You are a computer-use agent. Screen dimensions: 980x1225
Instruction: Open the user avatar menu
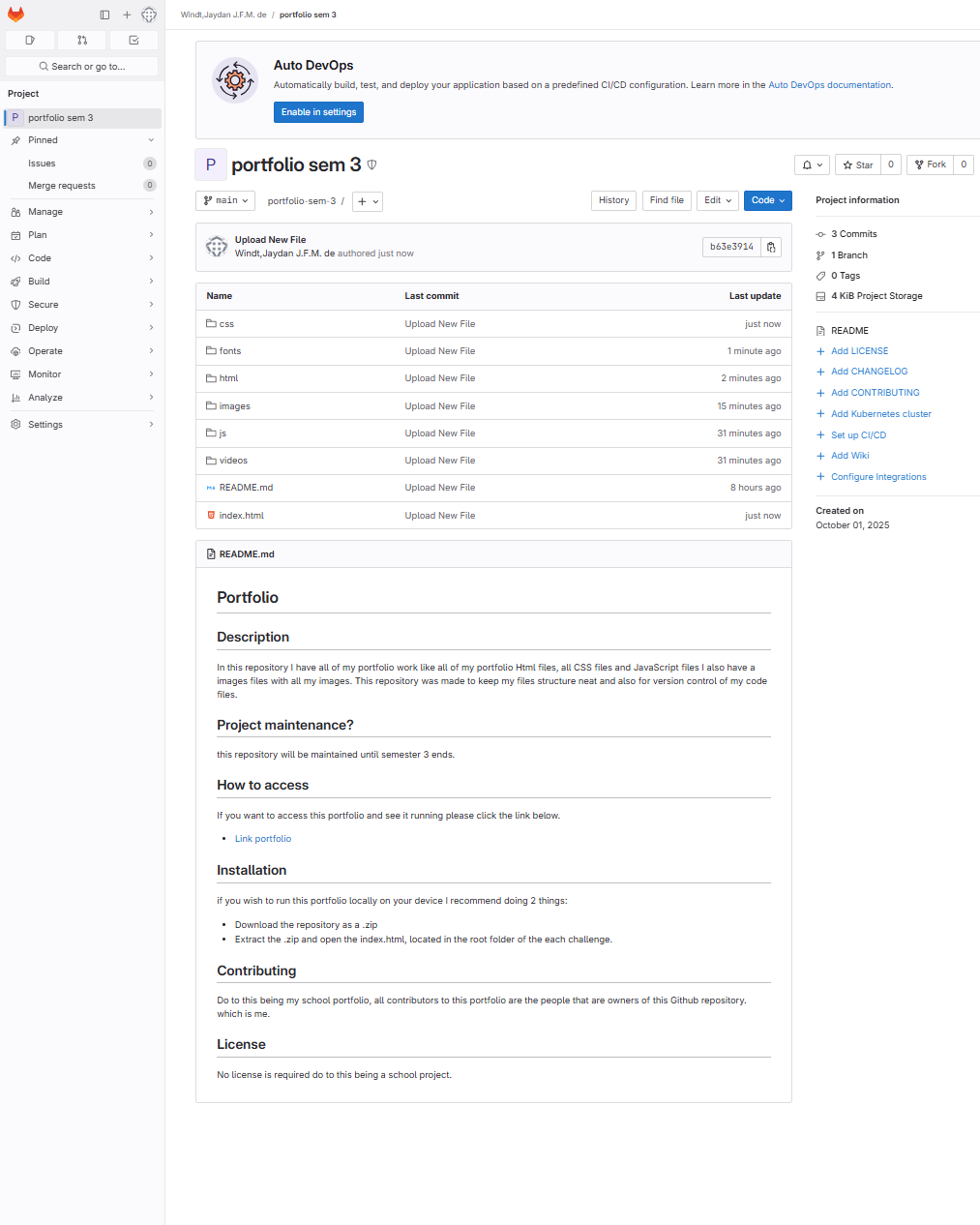pyautogui.click(x=149, y=15)
